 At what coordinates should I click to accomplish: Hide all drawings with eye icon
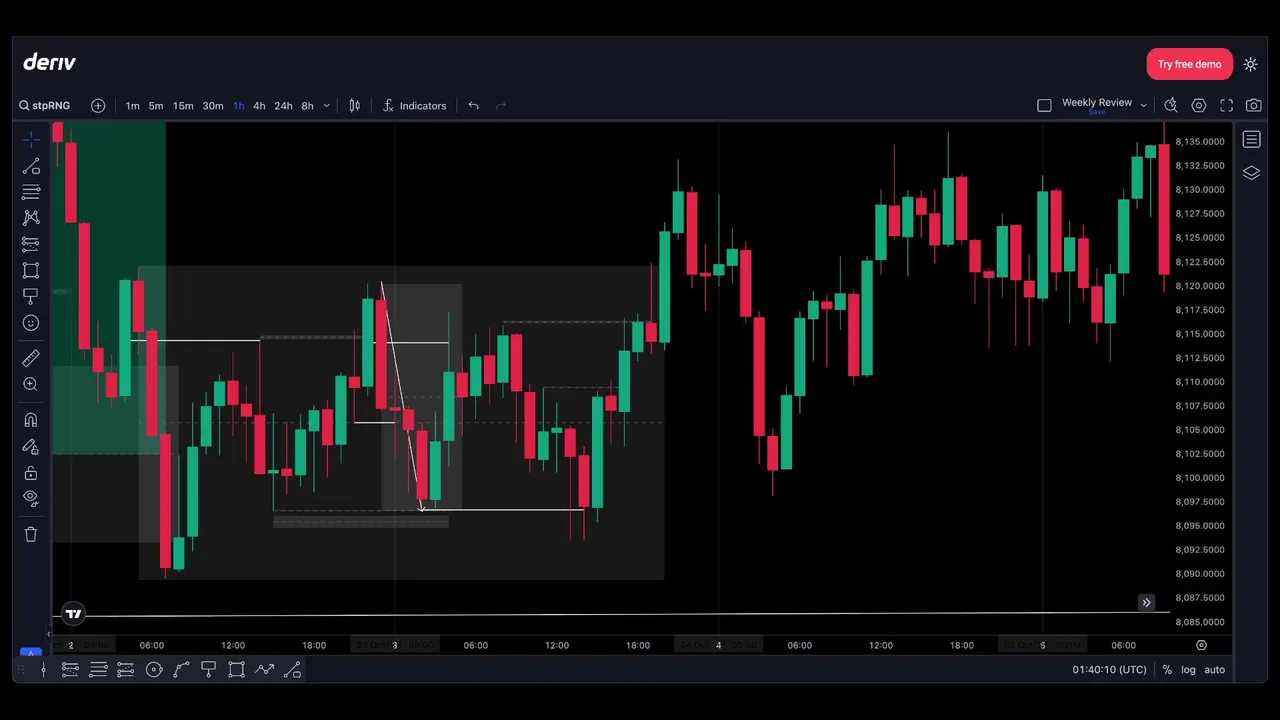[31, 498]
